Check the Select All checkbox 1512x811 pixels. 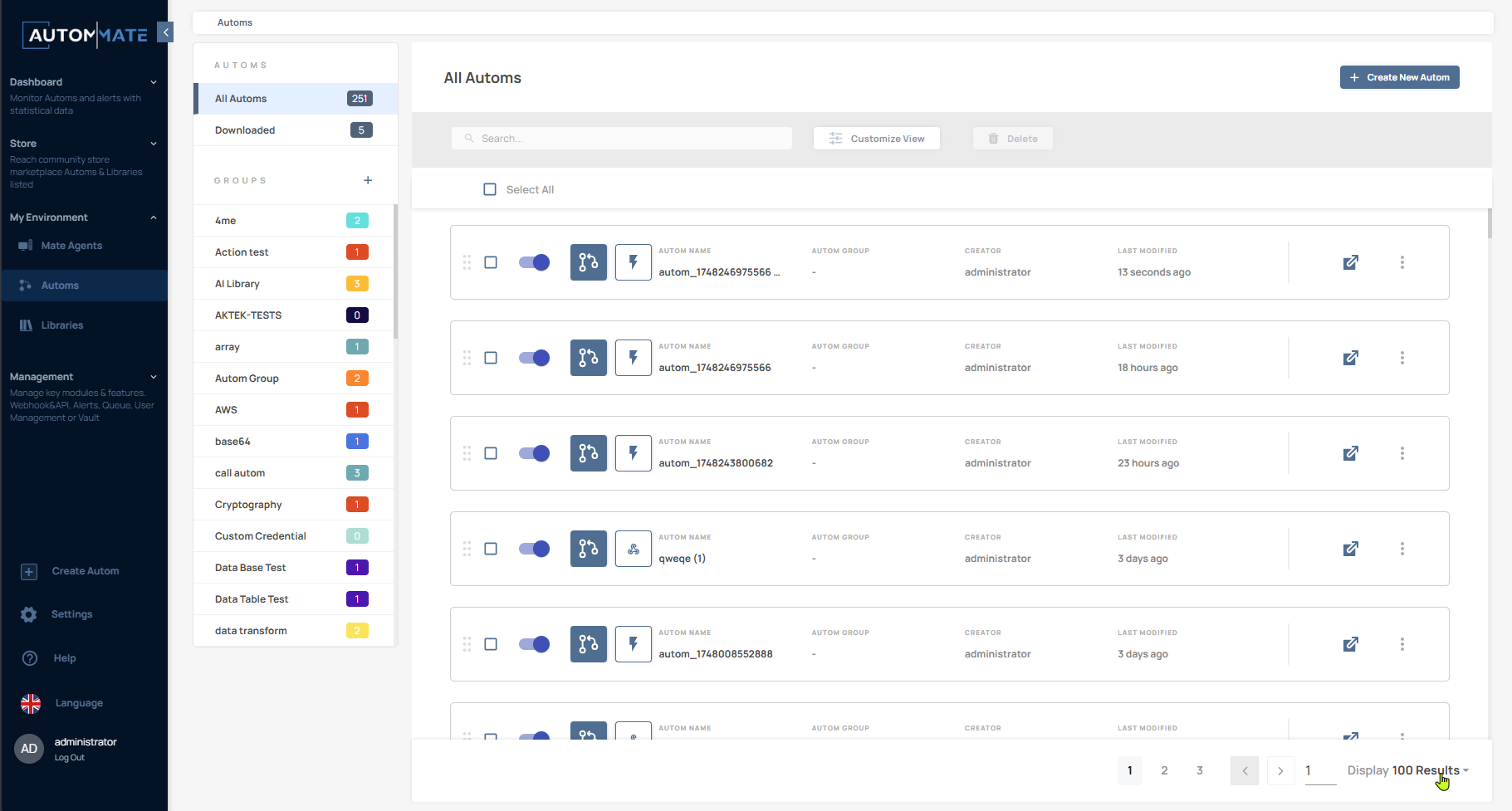tap(490, 189)
